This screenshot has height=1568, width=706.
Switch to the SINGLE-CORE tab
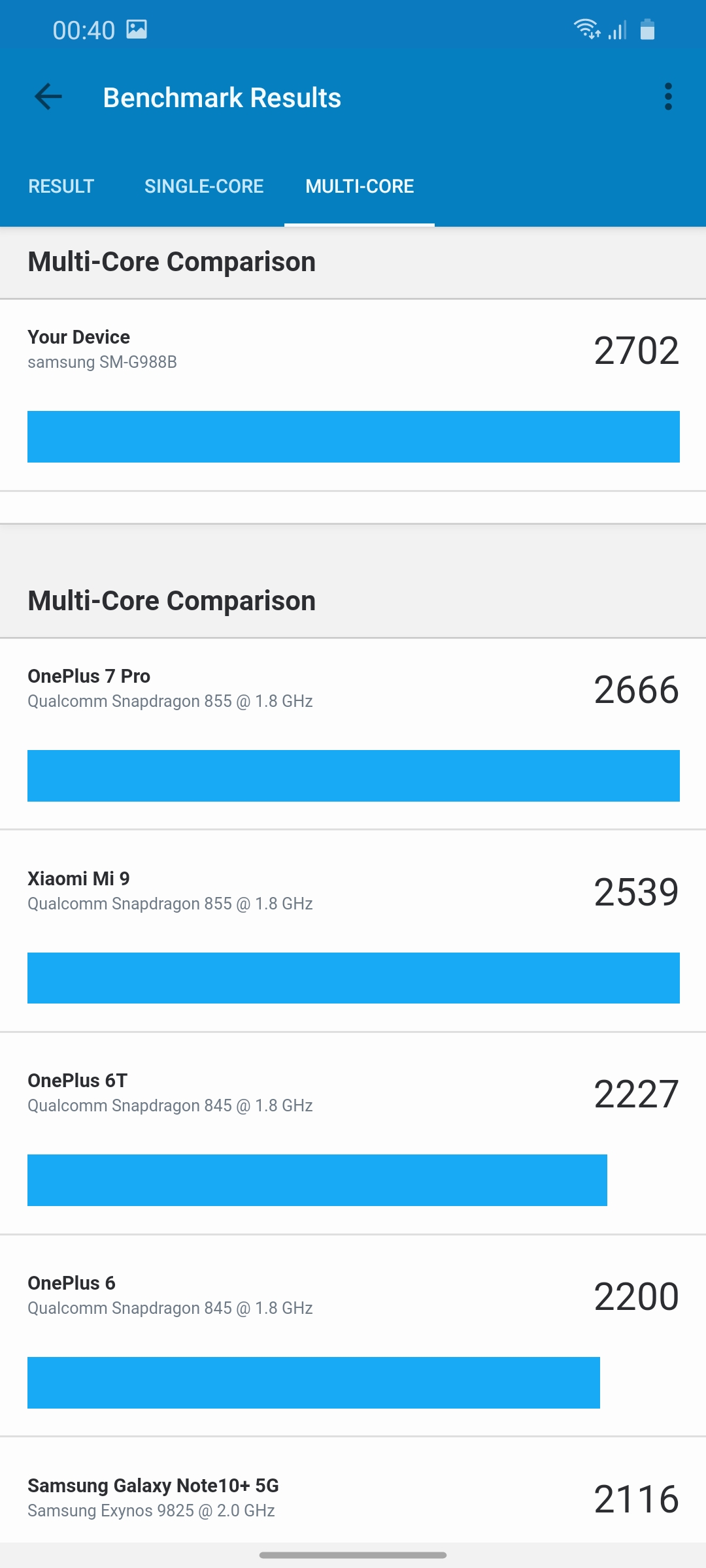(204, 186)
